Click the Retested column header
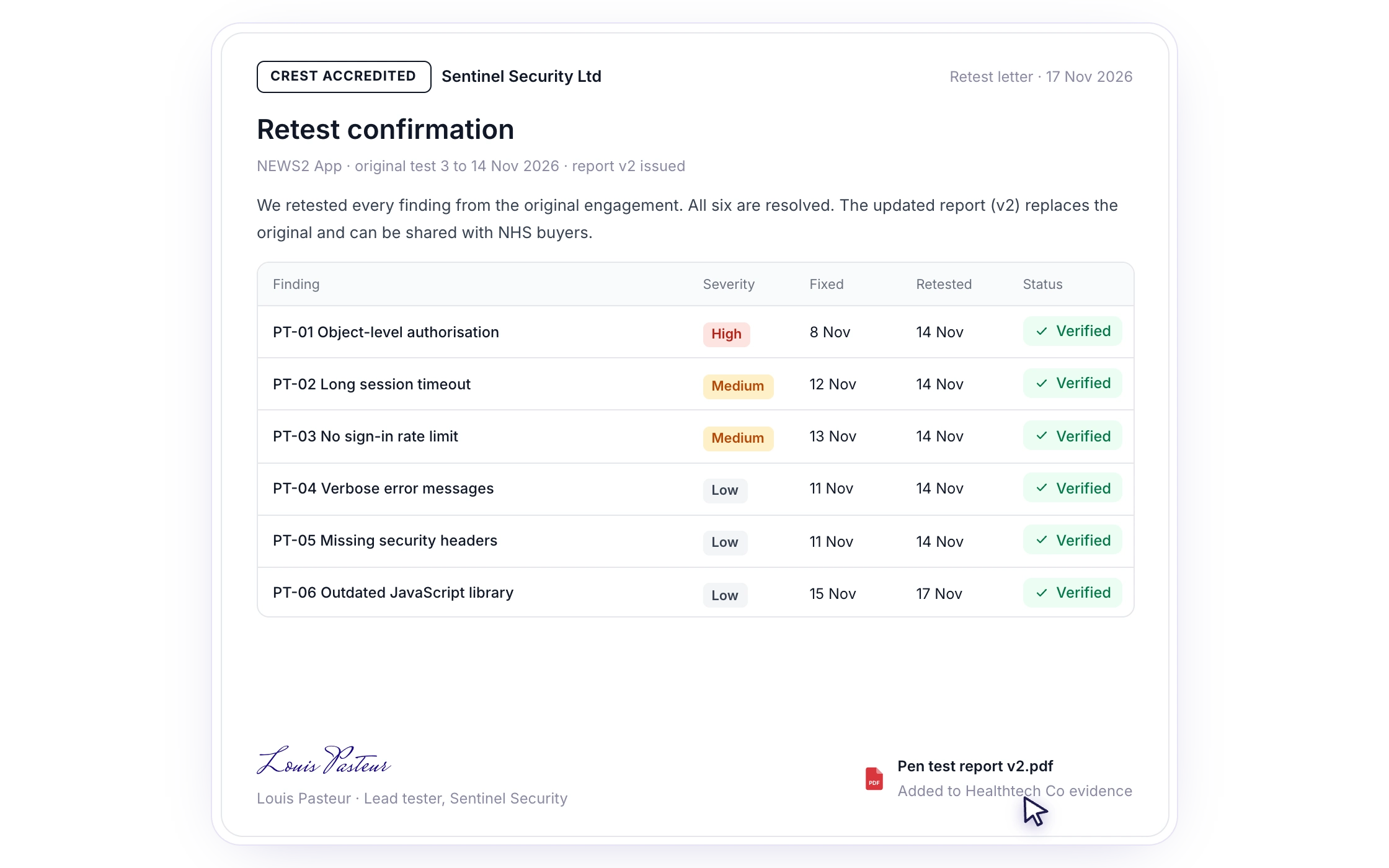This screenshot has height=868, width=1389. (944, 284)
